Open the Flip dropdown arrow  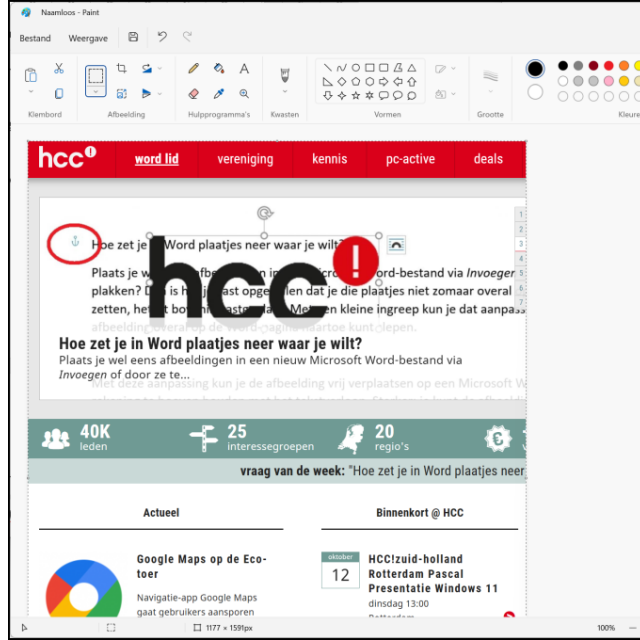(160, 94)
